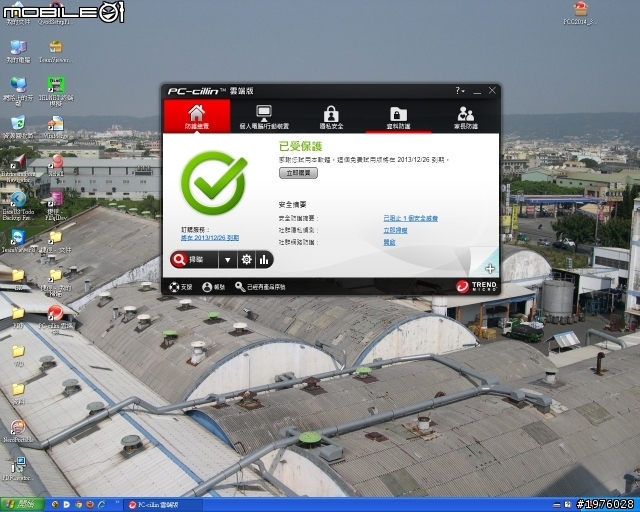640x512 pixels.
Task: Launch Firefox from the quick launch bar
Action: tap(90, 505)
